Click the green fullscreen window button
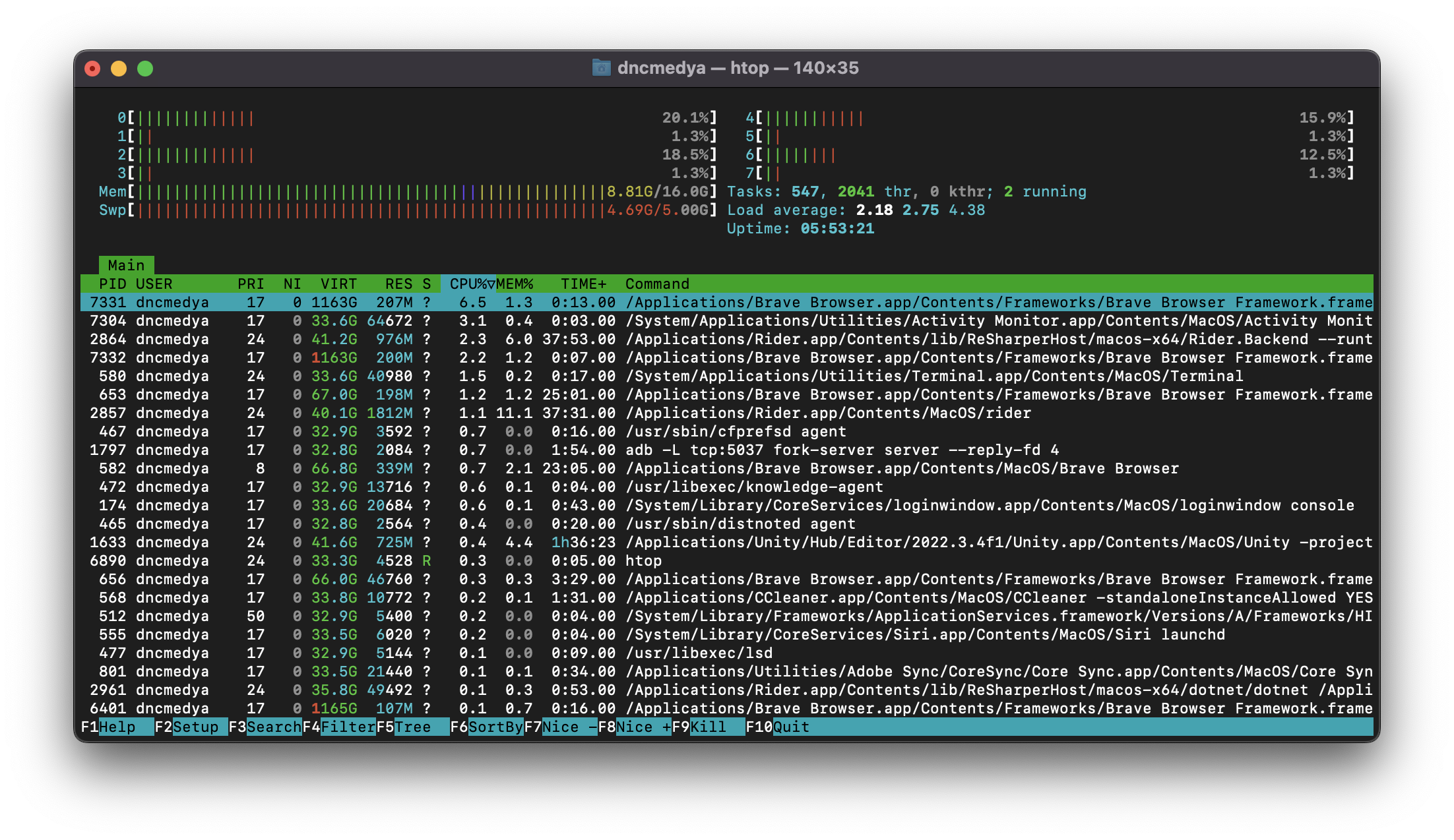Image resolution: width=1454 pixels, height=840 pixels. (145, 69)
